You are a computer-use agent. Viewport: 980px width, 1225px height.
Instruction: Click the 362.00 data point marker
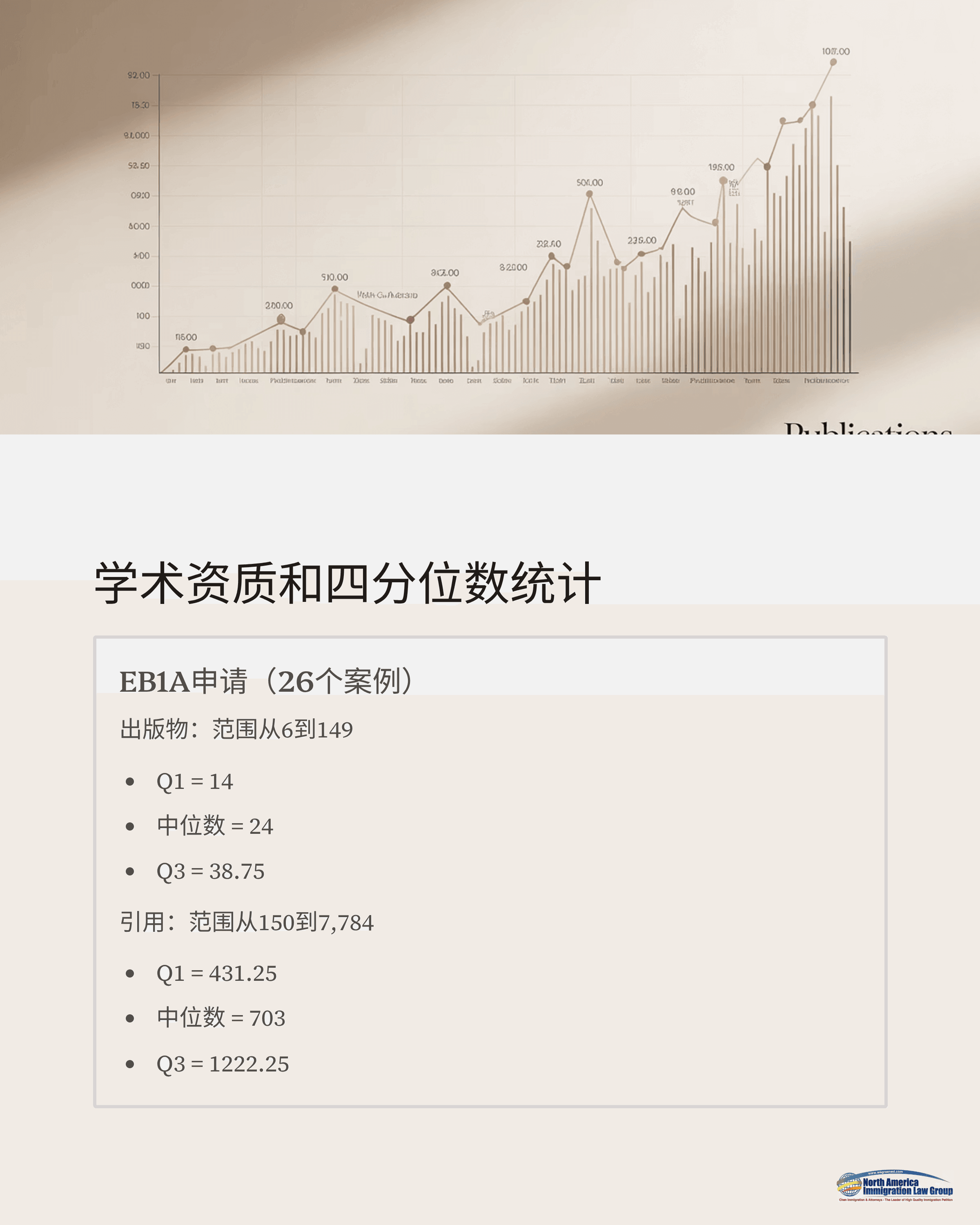click(x=447, y=286)
